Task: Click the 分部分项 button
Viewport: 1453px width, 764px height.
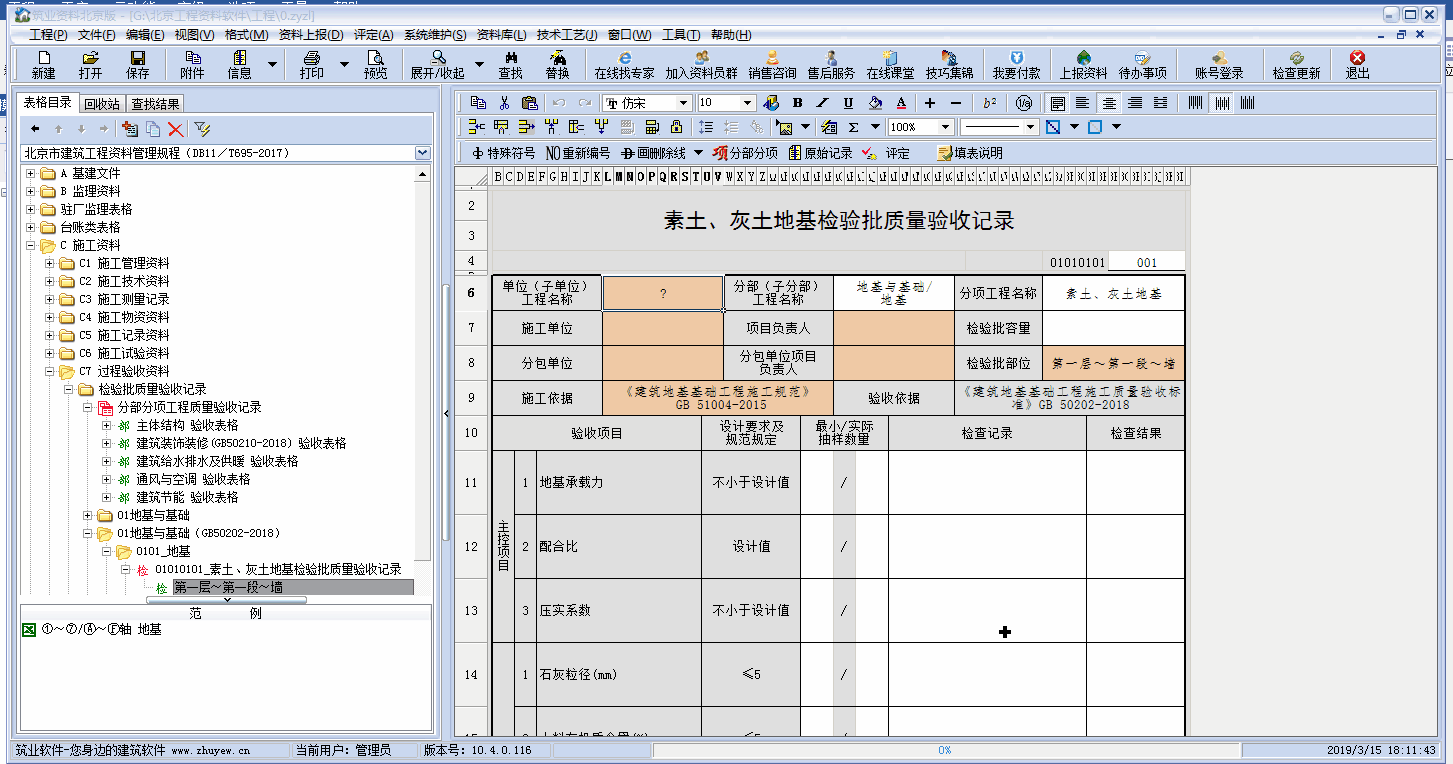Action: point(745,153)
